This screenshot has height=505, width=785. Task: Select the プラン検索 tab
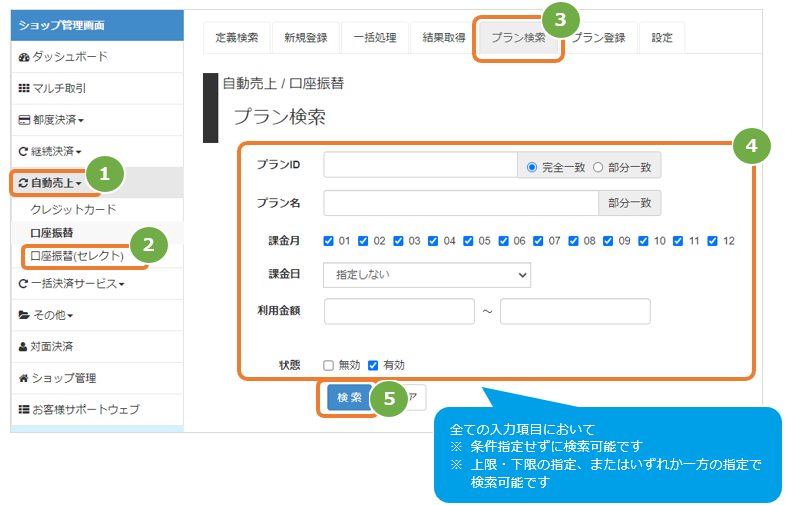coord(518,38)
